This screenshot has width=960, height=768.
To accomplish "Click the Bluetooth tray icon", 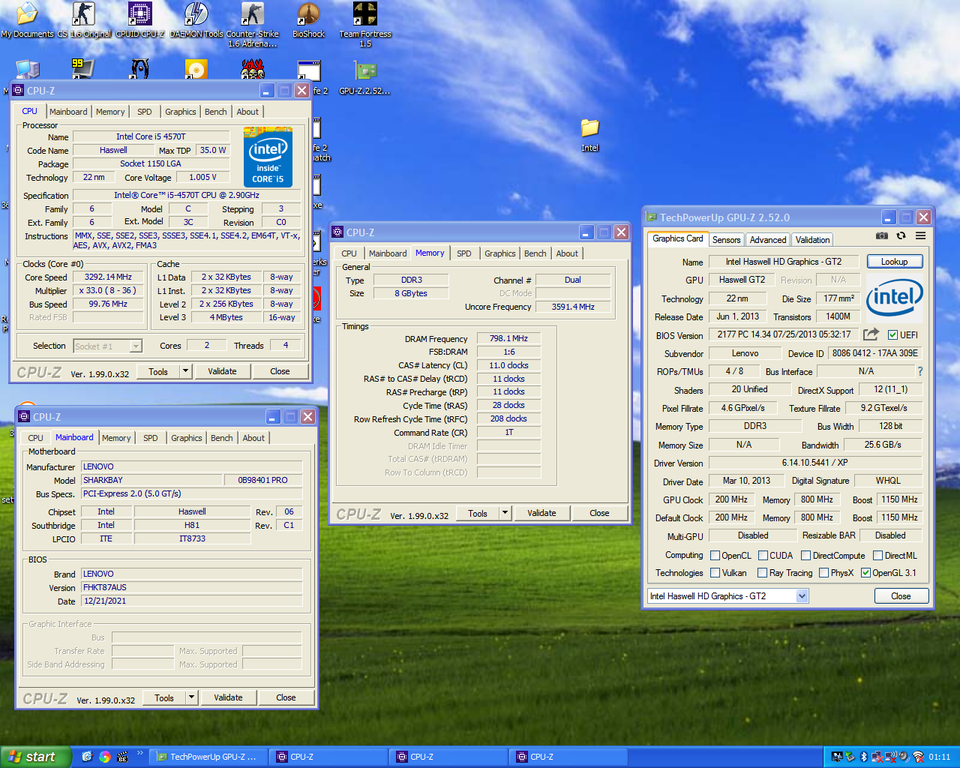I will pyautogui.click(x=864, y=757).
